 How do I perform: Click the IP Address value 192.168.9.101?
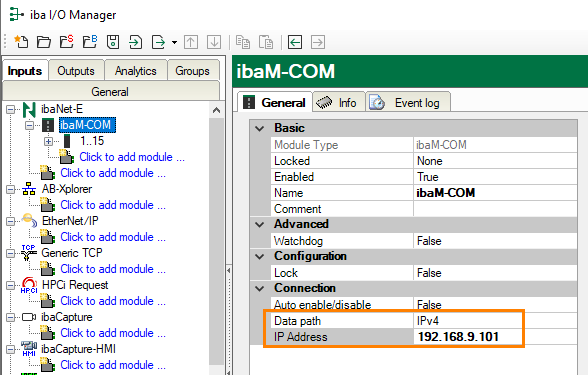click(458, 337)
